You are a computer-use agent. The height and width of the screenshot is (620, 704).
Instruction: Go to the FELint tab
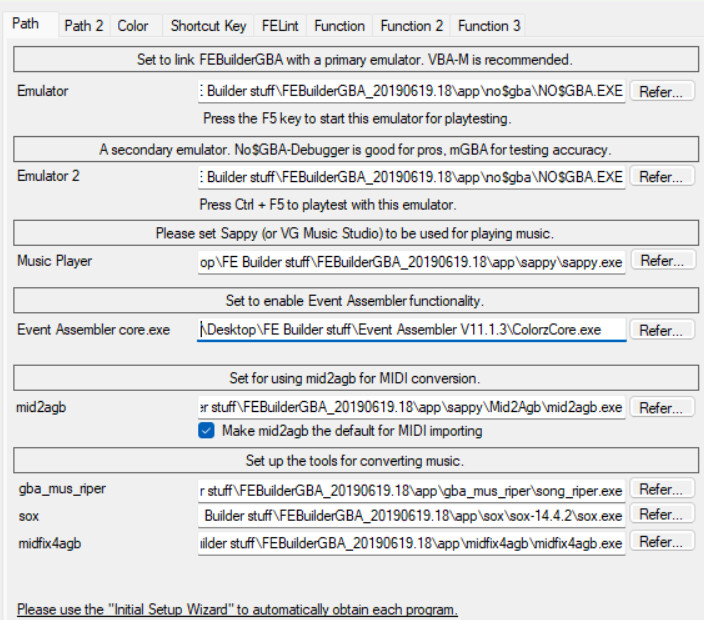pyautogui.click(x=281, y=26)
